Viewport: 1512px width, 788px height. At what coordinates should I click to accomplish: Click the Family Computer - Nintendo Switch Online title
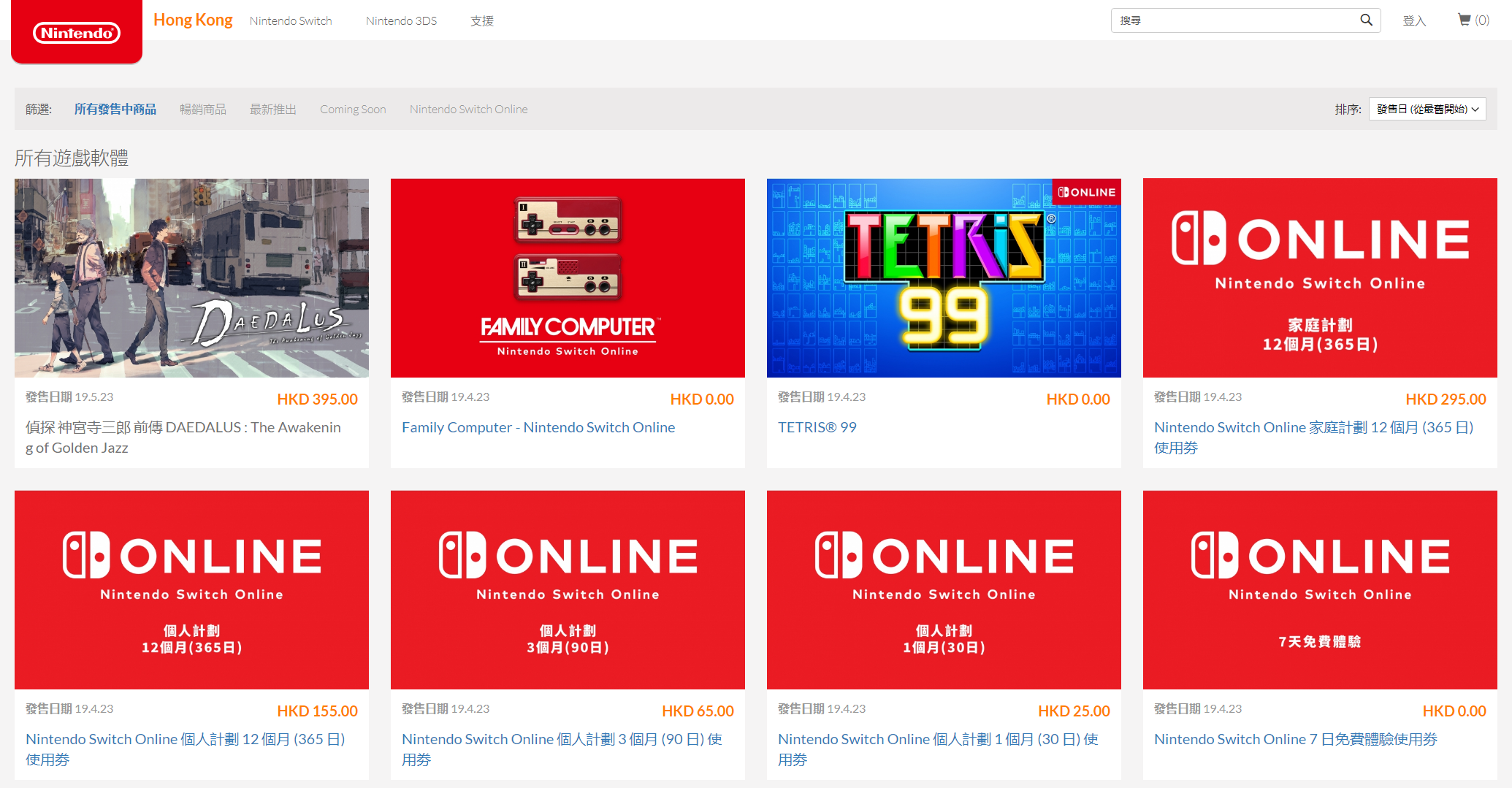coord(538,427)
